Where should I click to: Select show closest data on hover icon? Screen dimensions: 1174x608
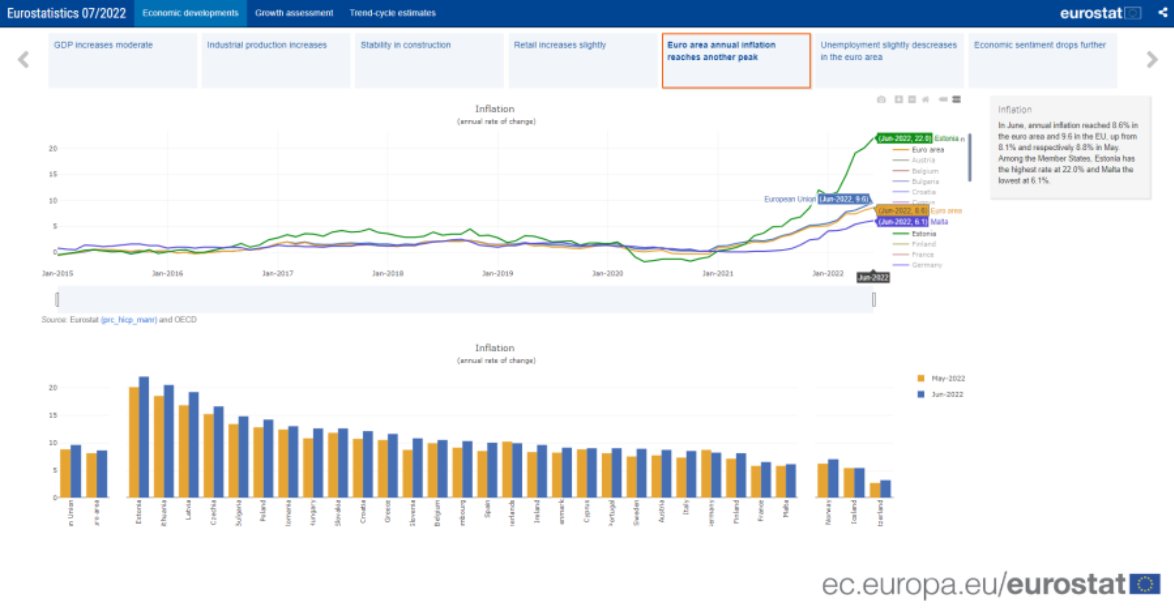(943, 100)
